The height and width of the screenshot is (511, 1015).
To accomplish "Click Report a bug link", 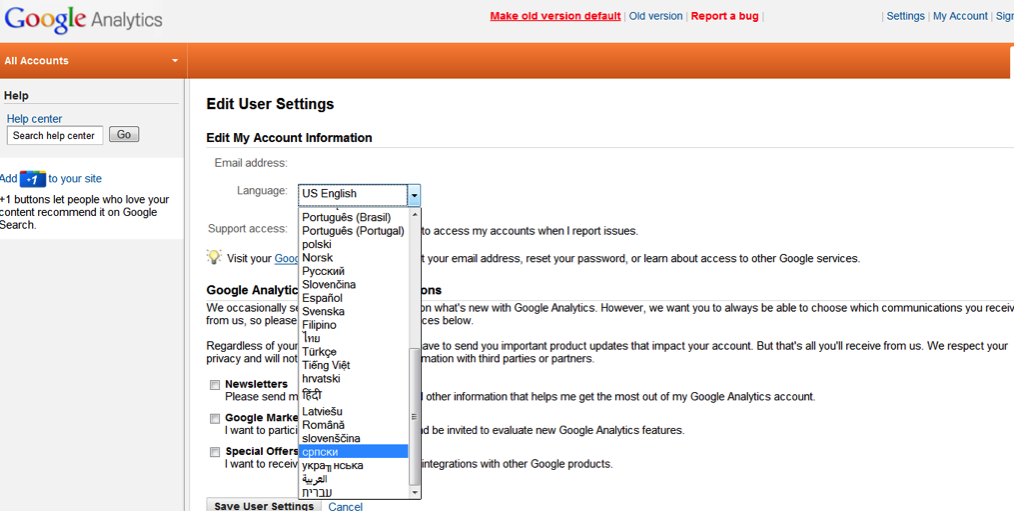I will pyautogui.click(x=724, y=16).
